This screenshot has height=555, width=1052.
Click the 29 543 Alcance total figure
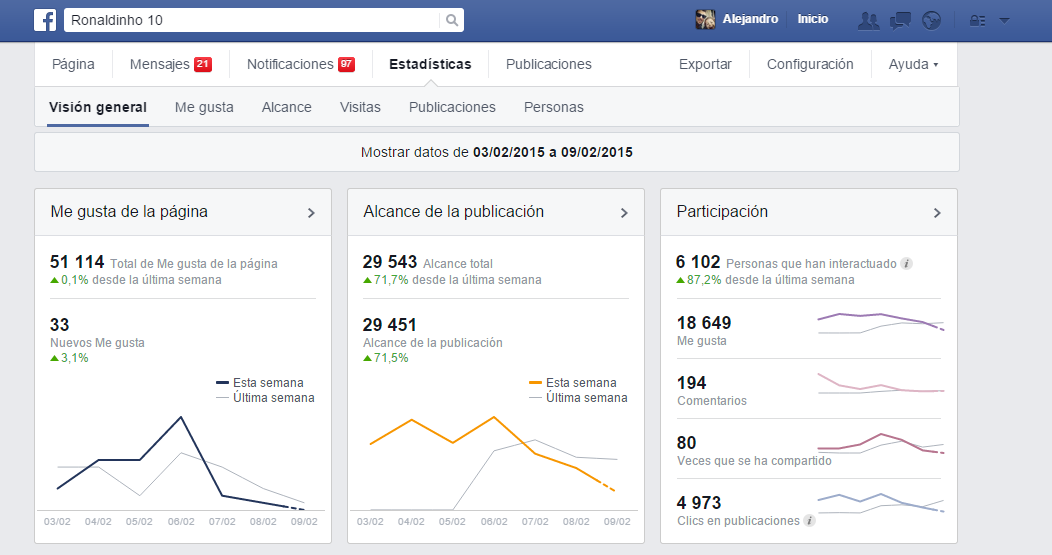pos(390,262)
